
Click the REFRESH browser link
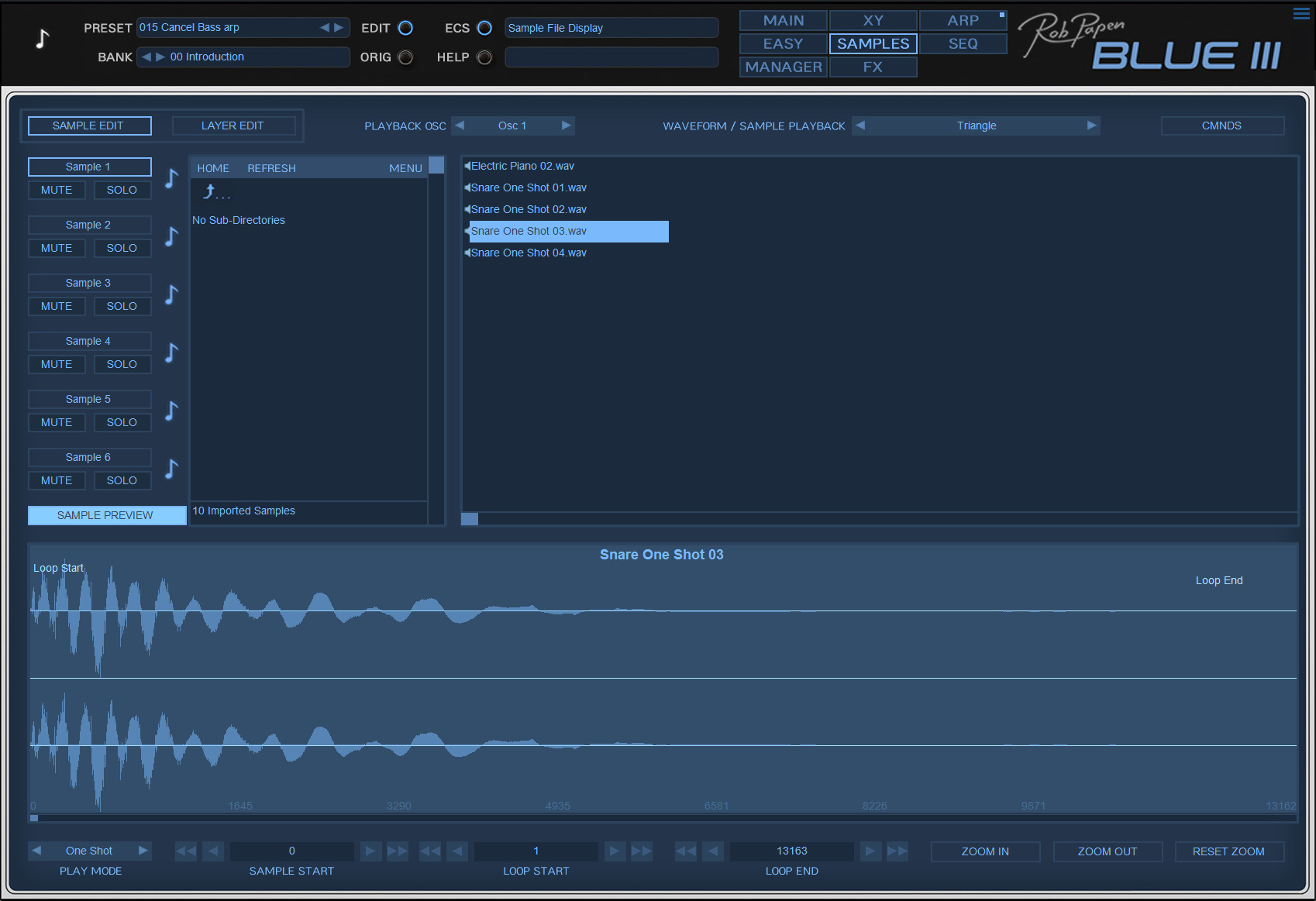point(271,168)
